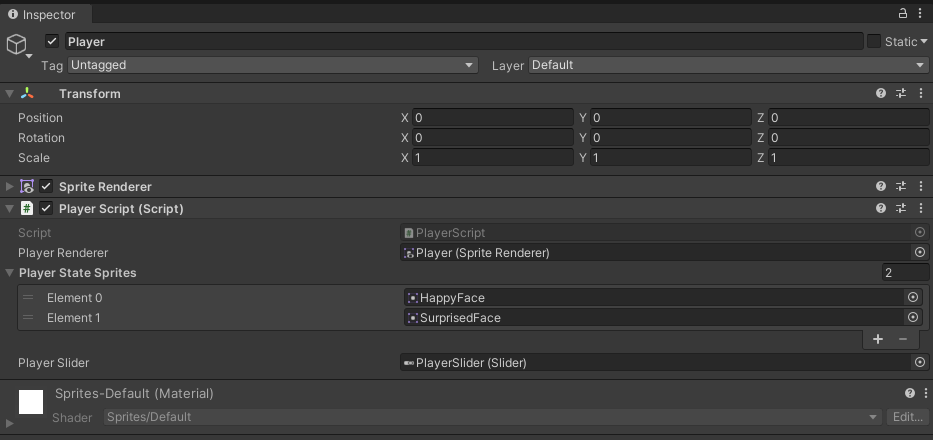Click the Sprites-Default material preview swatch
Viewport: 933px width, 440px height.
[x=31, y=402]
